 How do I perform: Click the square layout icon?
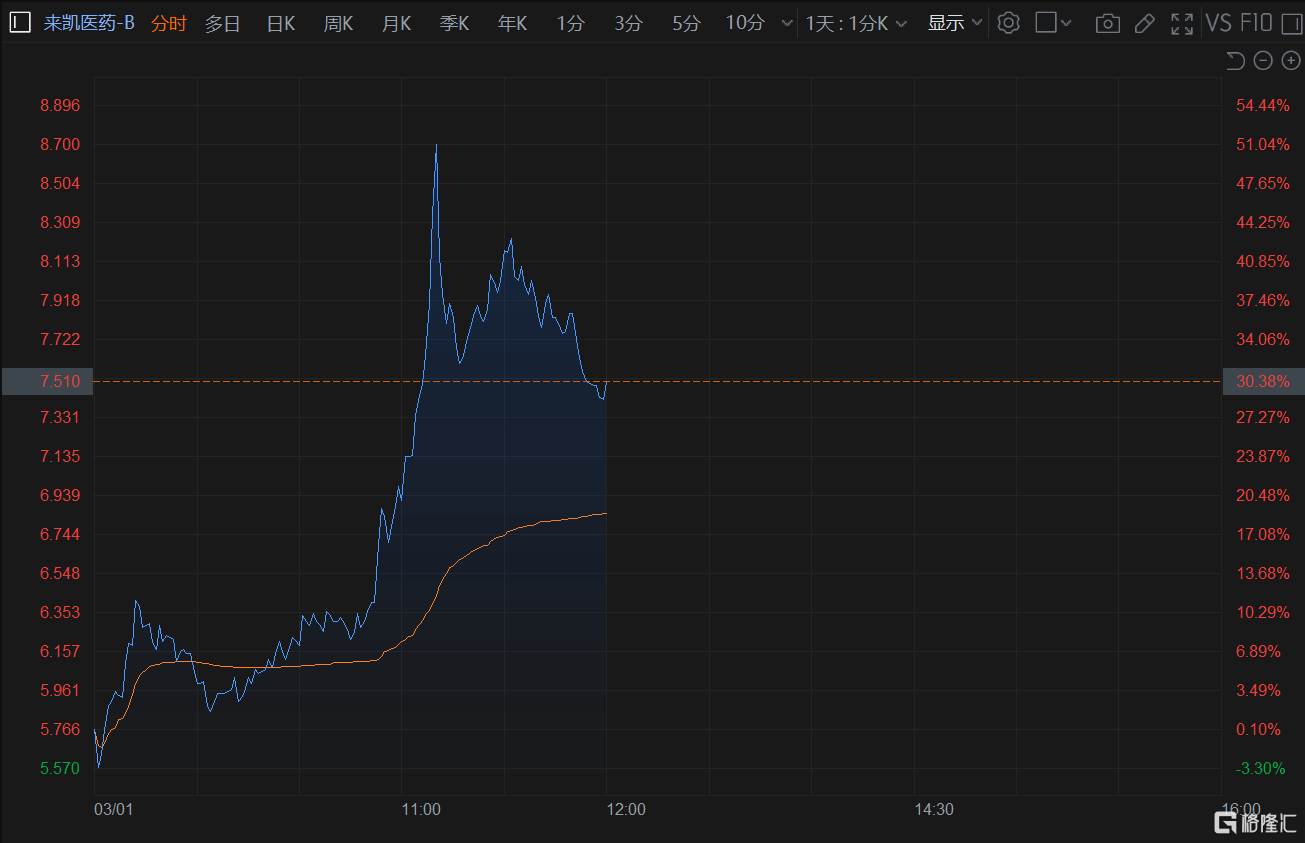point(1046,23)
